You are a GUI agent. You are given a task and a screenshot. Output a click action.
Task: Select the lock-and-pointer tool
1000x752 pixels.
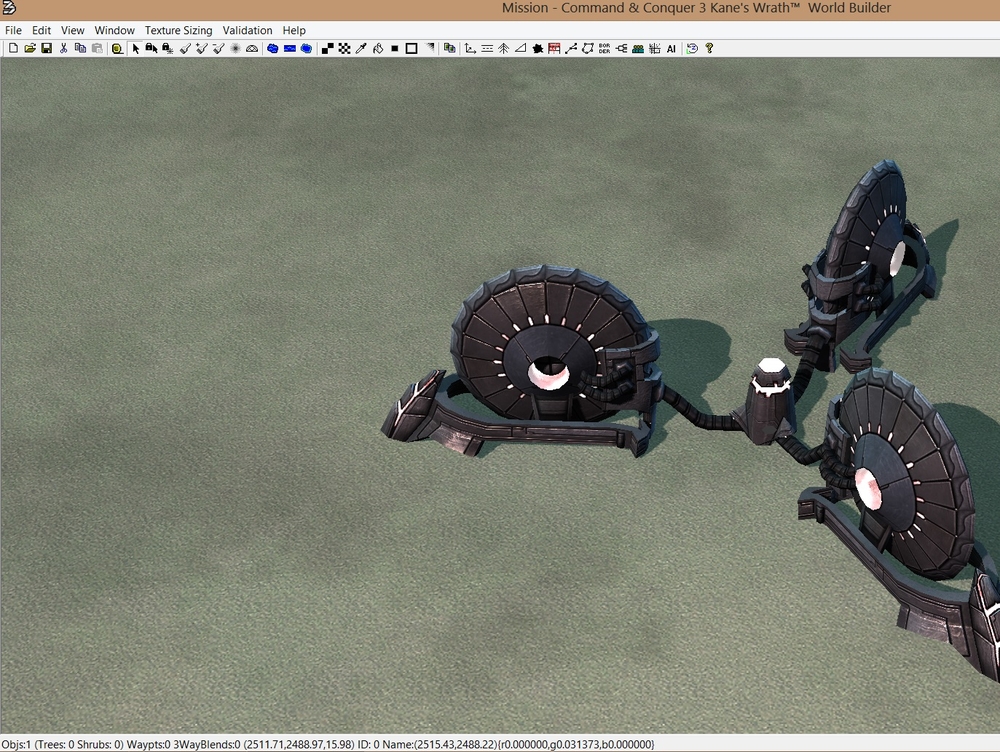[151, 48]
